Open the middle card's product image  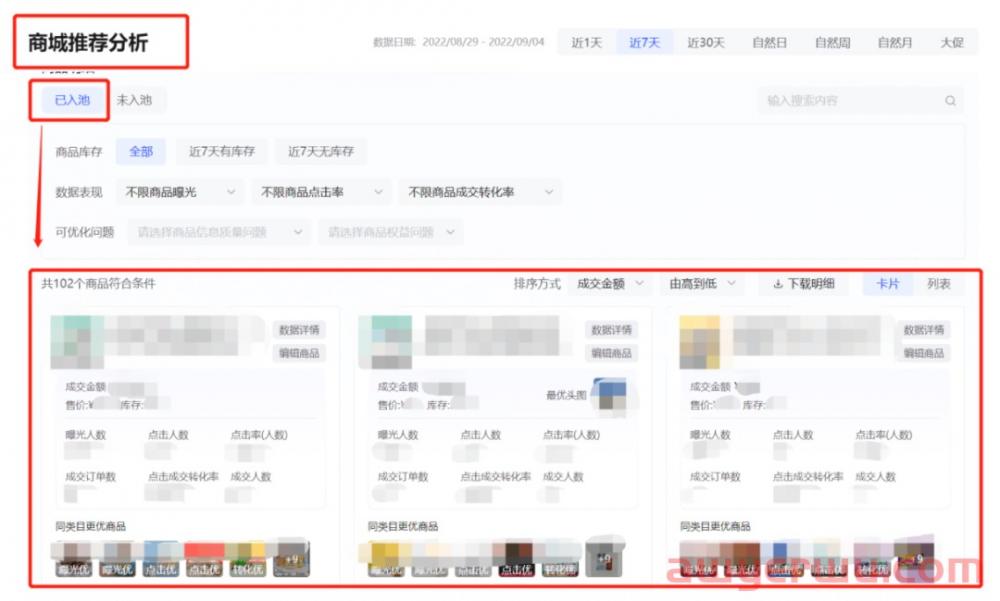(x=386, y=342)
